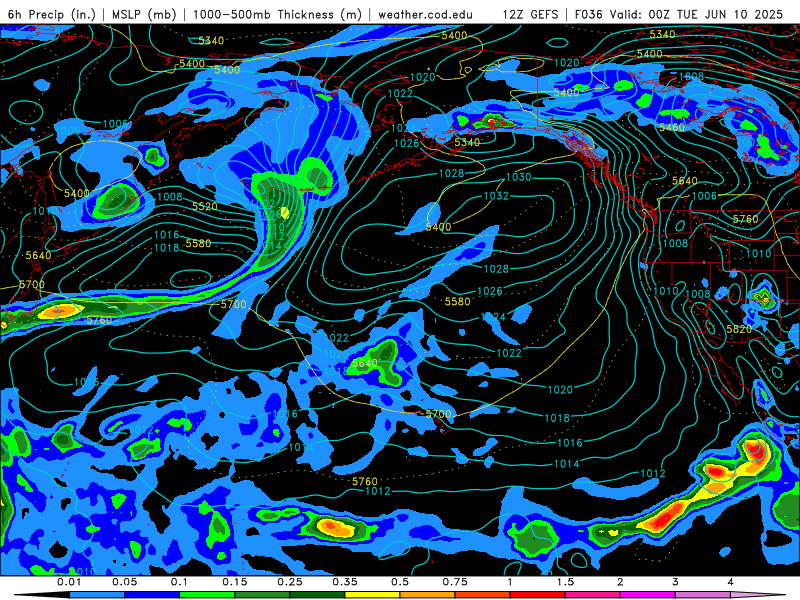Pick the dark green 0.25 inch swatch

pos(317,595)
